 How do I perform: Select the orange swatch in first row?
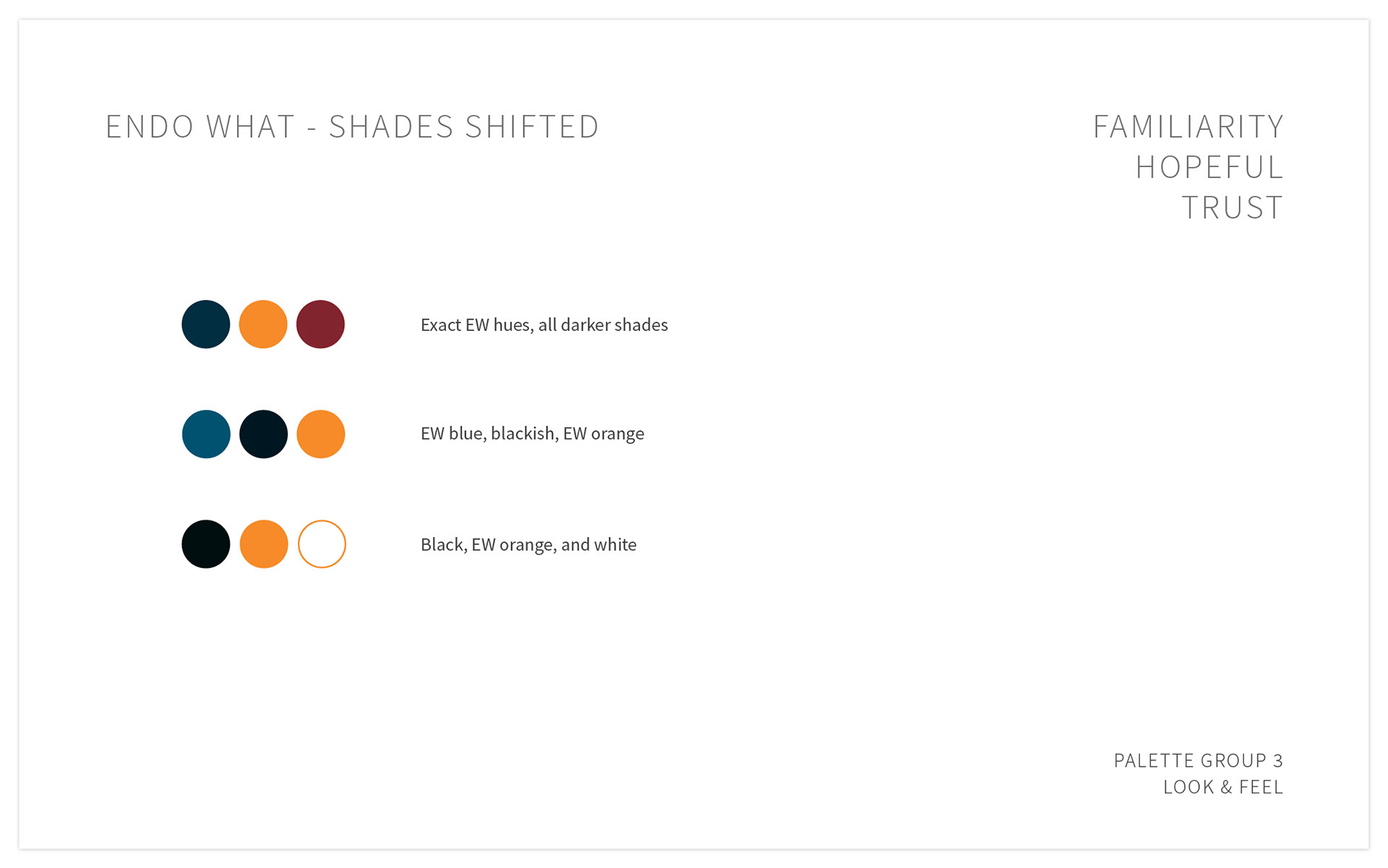click(263, 325)
